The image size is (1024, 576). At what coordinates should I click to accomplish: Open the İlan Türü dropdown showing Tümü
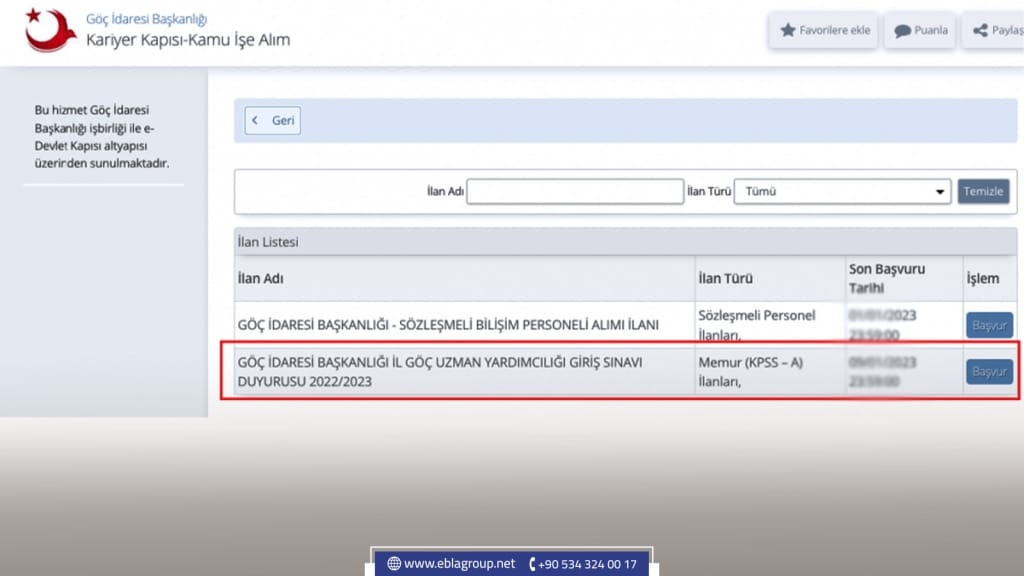click(842, 192)
